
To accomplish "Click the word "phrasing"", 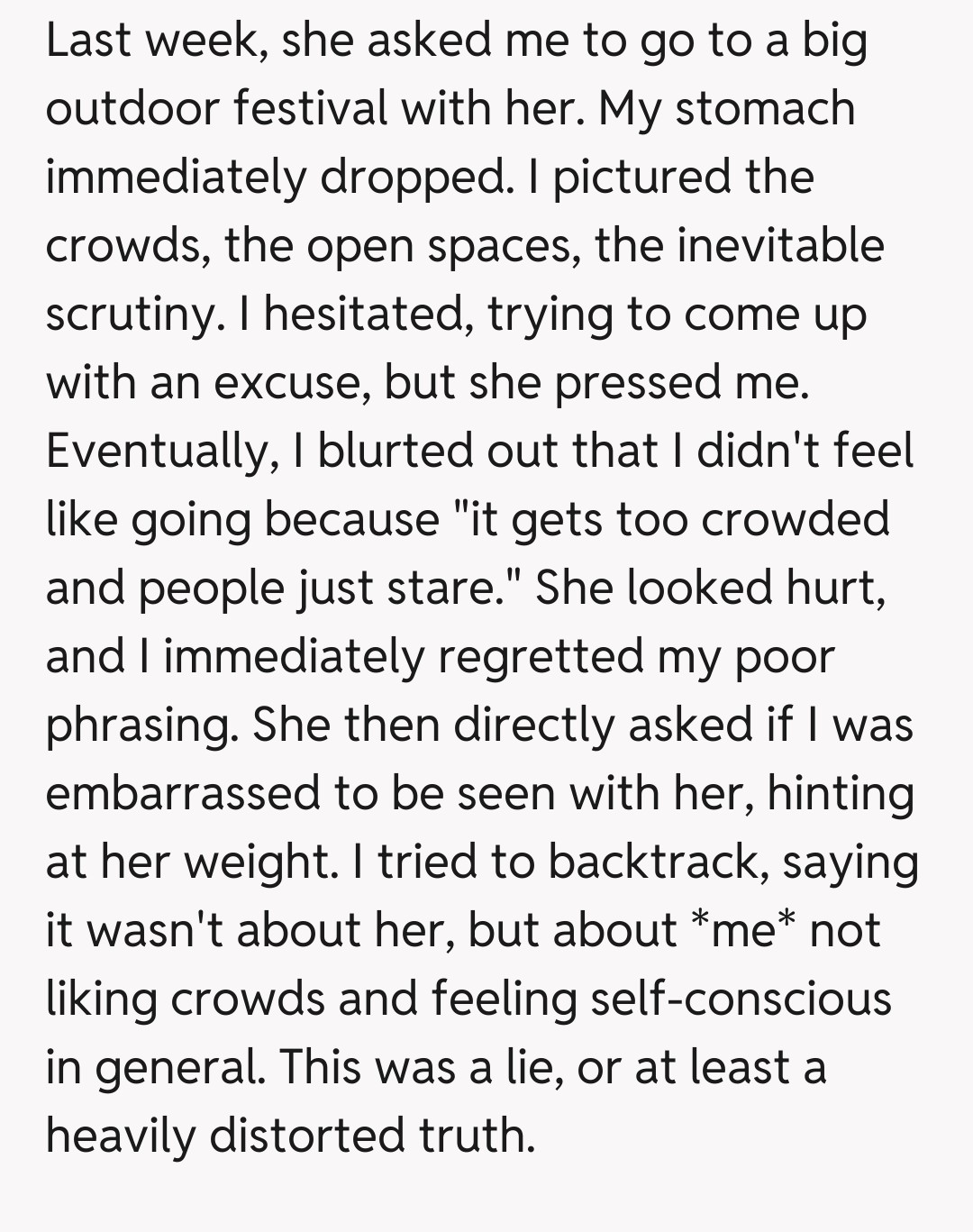I will [141, 726].
